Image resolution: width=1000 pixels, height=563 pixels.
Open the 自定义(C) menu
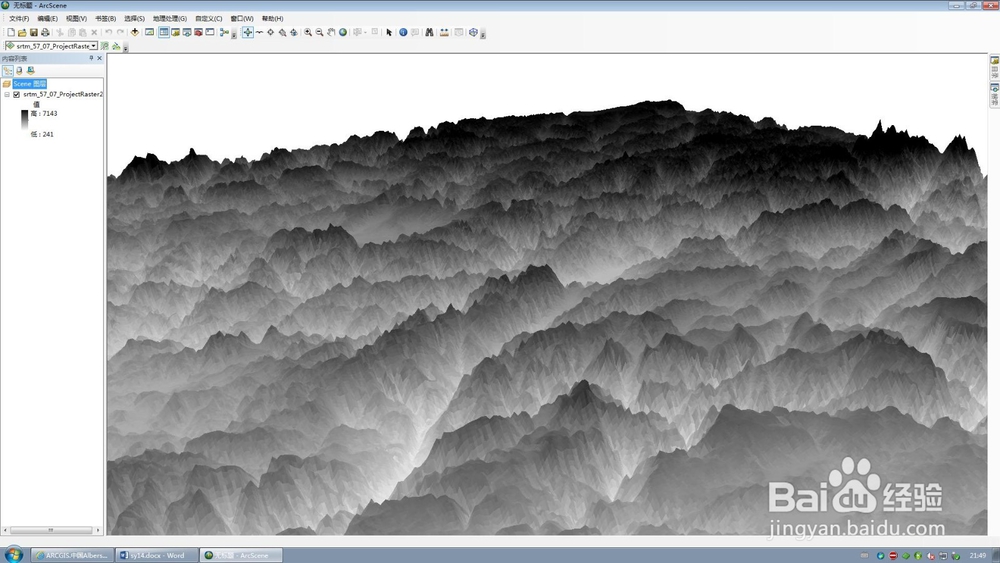click(x=209, y=18)
